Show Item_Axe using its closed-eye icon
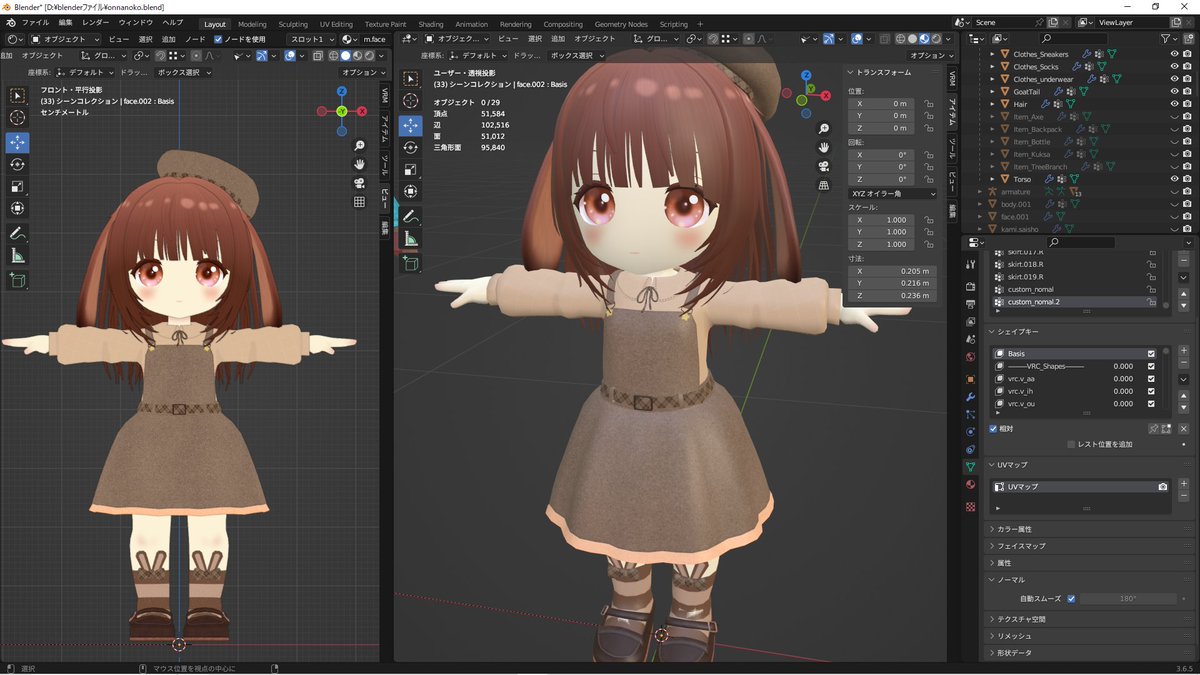Viewport: 1200px width, 675px height. pyautogui.click(x=1174, y=117)
